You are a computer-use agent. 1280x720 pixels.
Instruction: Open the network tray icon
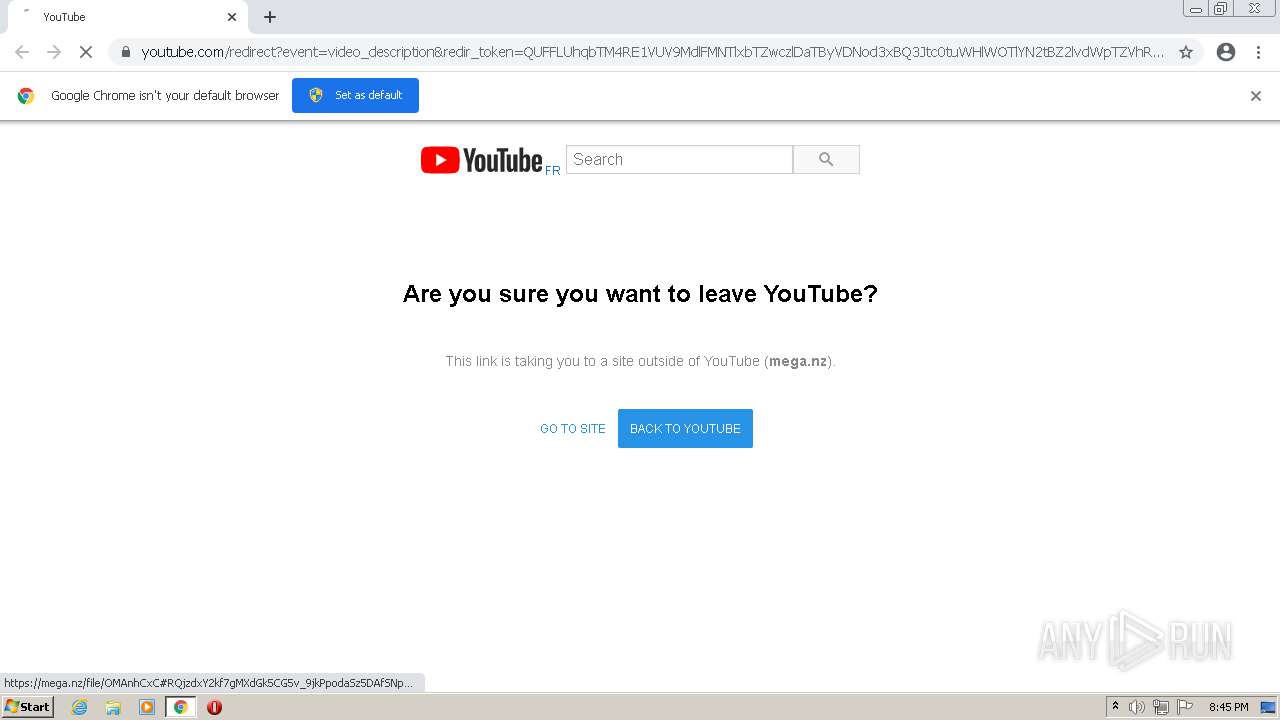tap(1161, 707)
